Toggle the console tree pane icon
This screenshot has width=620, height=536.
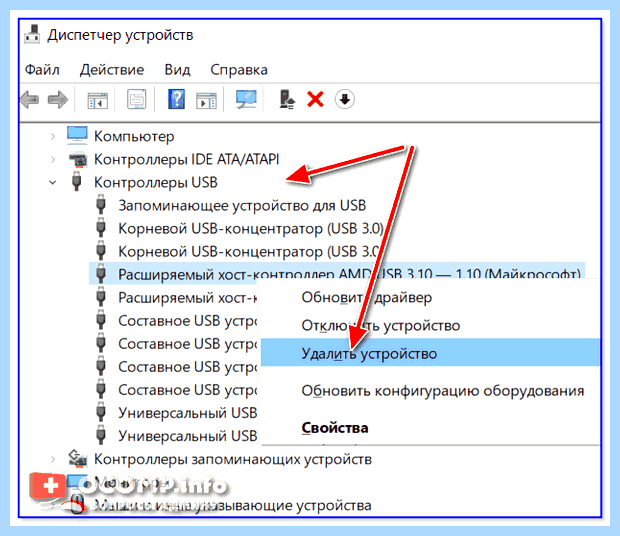(x=97, y=100)
